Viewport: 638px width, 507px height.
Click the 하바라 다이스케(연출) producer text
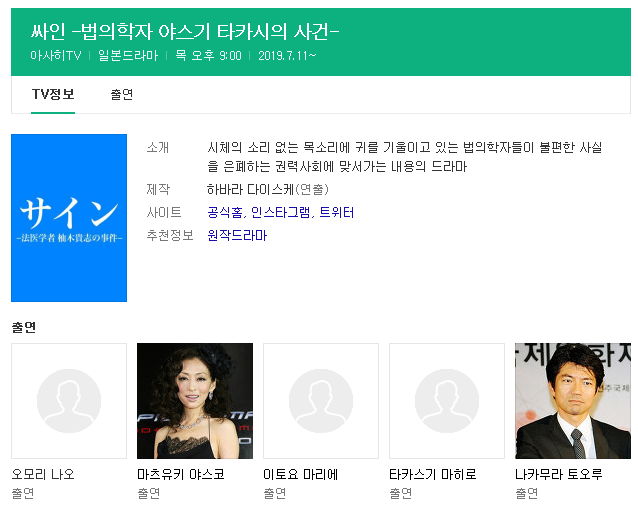click(268, 189)
